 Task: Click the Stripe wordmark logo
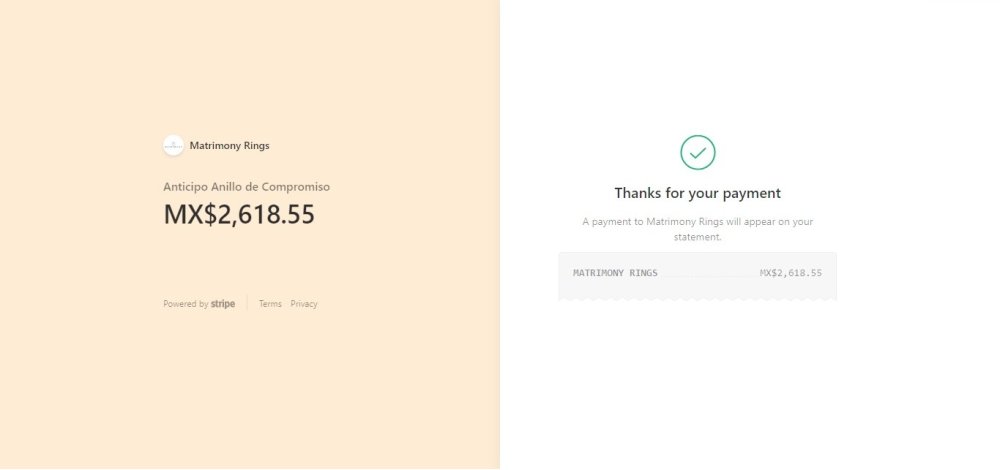pos(223,304)
